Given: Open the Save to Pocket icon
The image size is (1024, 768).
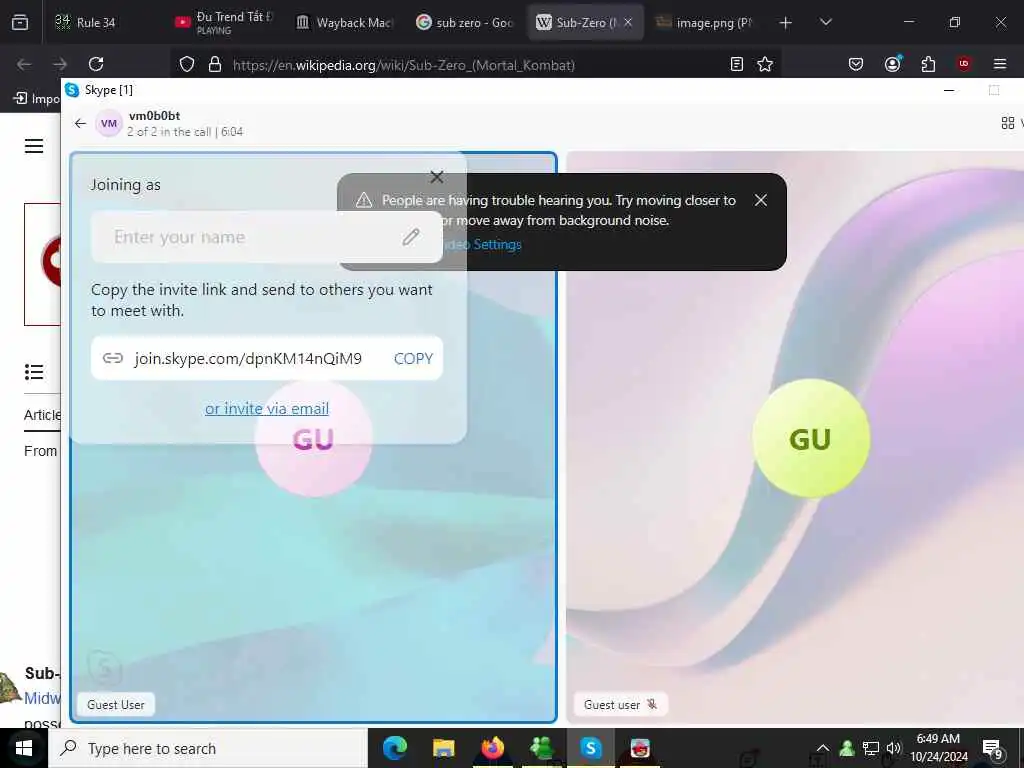Looking at the screenshot, I should pos(856,64).
